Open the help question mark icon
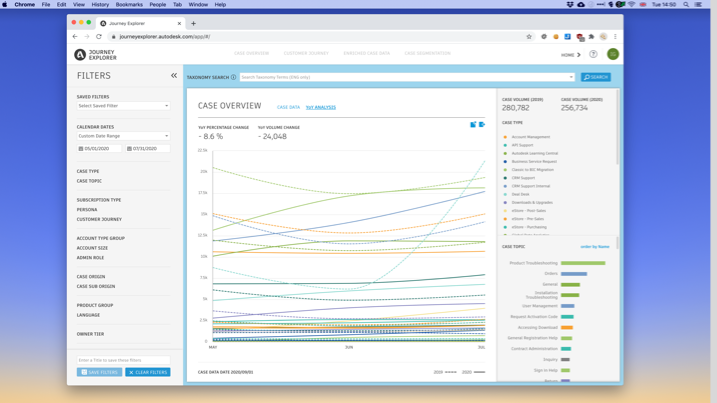717x403 pixels. [x=593, y=54]
